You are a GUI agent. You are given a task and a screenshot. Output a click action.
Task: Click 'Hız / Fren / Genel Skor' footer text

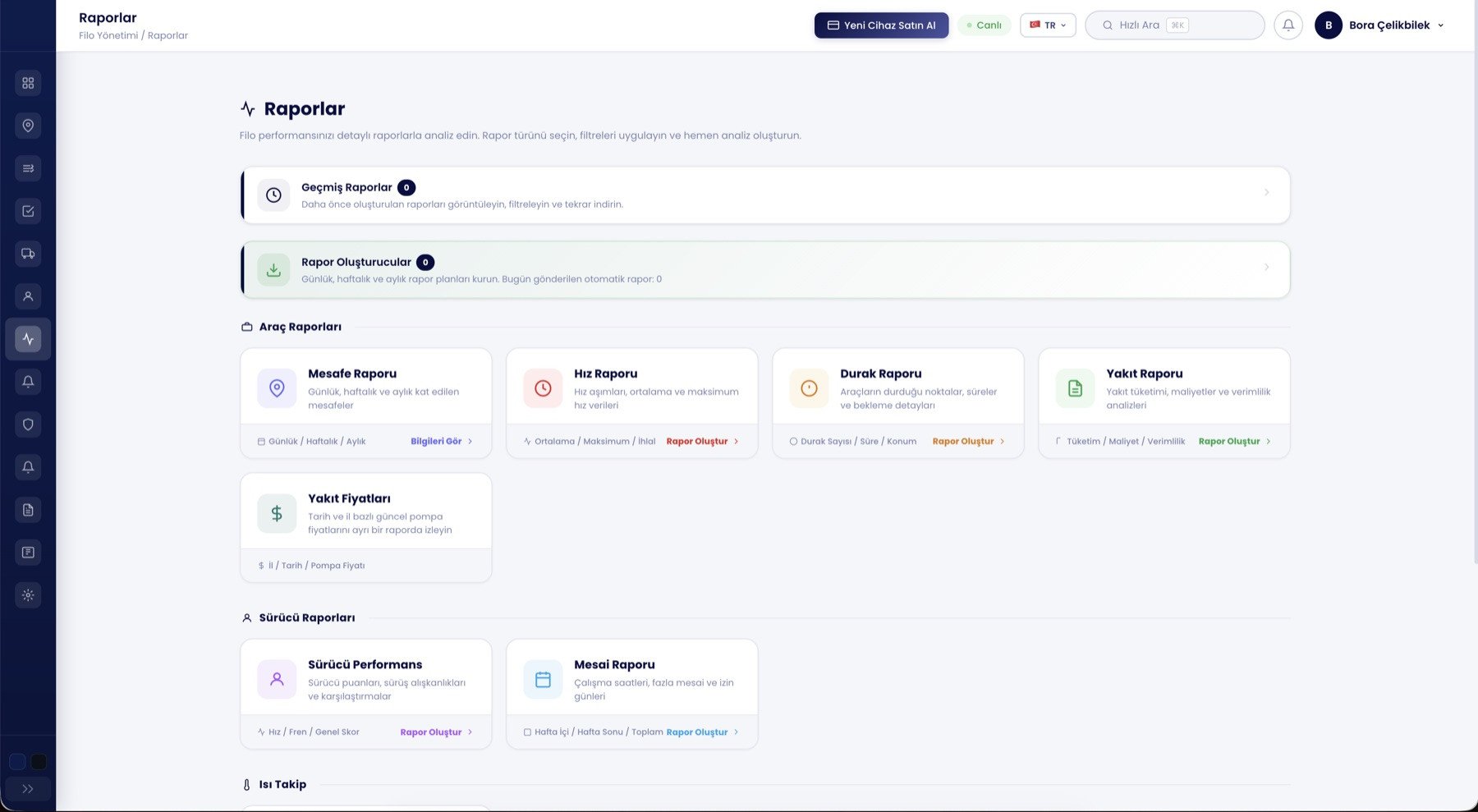(x=314, y=732)
